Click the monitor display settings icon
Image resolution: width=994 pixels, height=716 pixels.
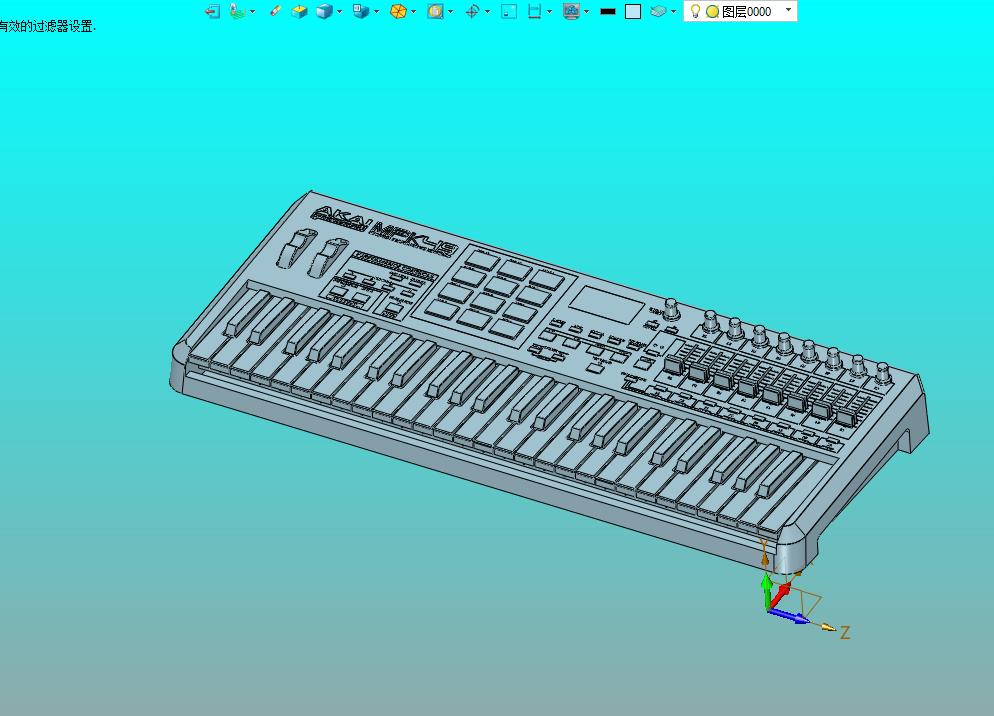point(571,11)
